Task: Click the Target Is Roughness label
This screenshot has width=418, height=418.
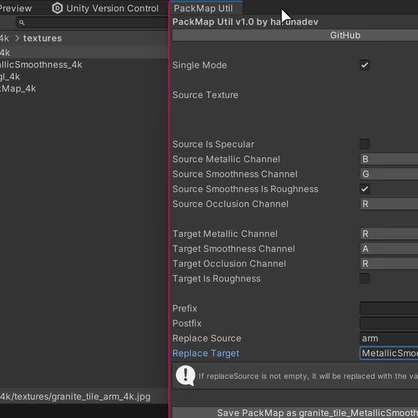Action: click(x=216, y=279)
